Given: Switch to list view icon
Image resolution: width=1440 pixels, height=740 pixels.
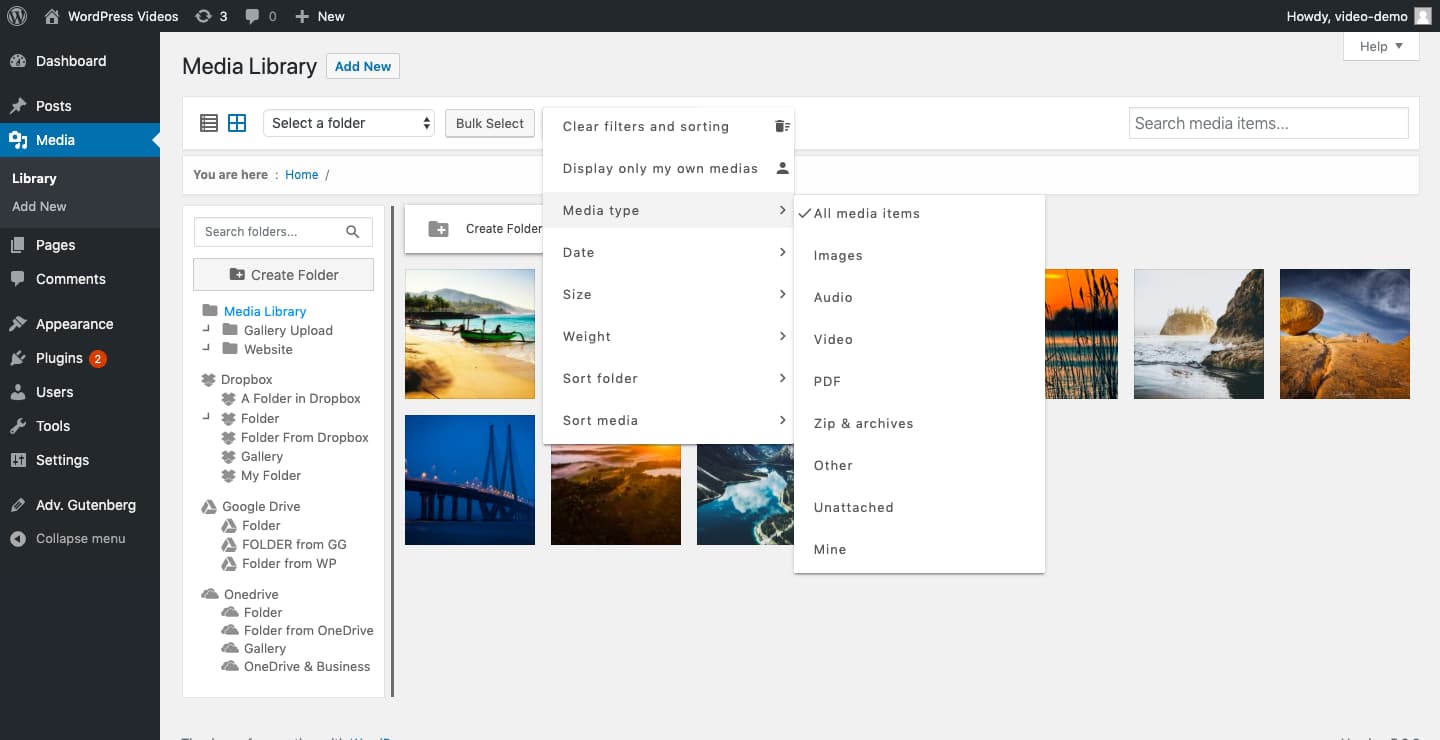Looking at the screenshot, I should (x=209, y=123).
